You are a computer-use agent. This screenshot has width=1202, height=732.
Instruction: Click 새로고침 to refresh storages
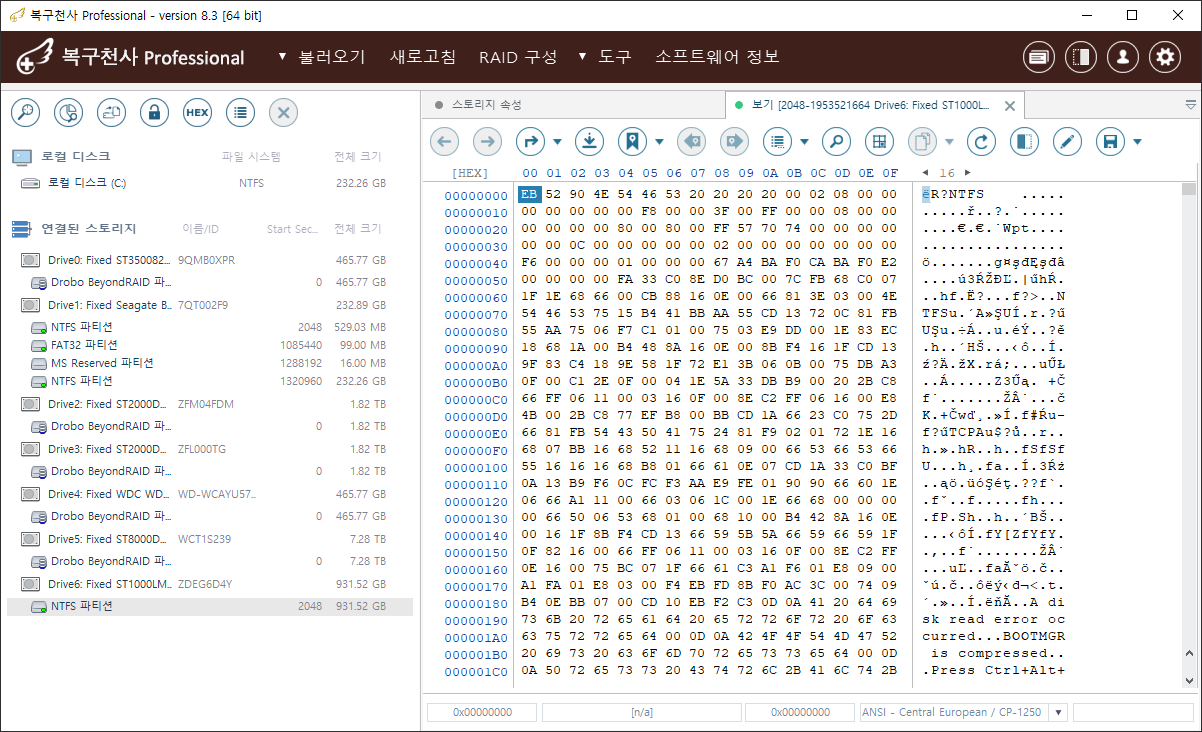pos(422,57)
